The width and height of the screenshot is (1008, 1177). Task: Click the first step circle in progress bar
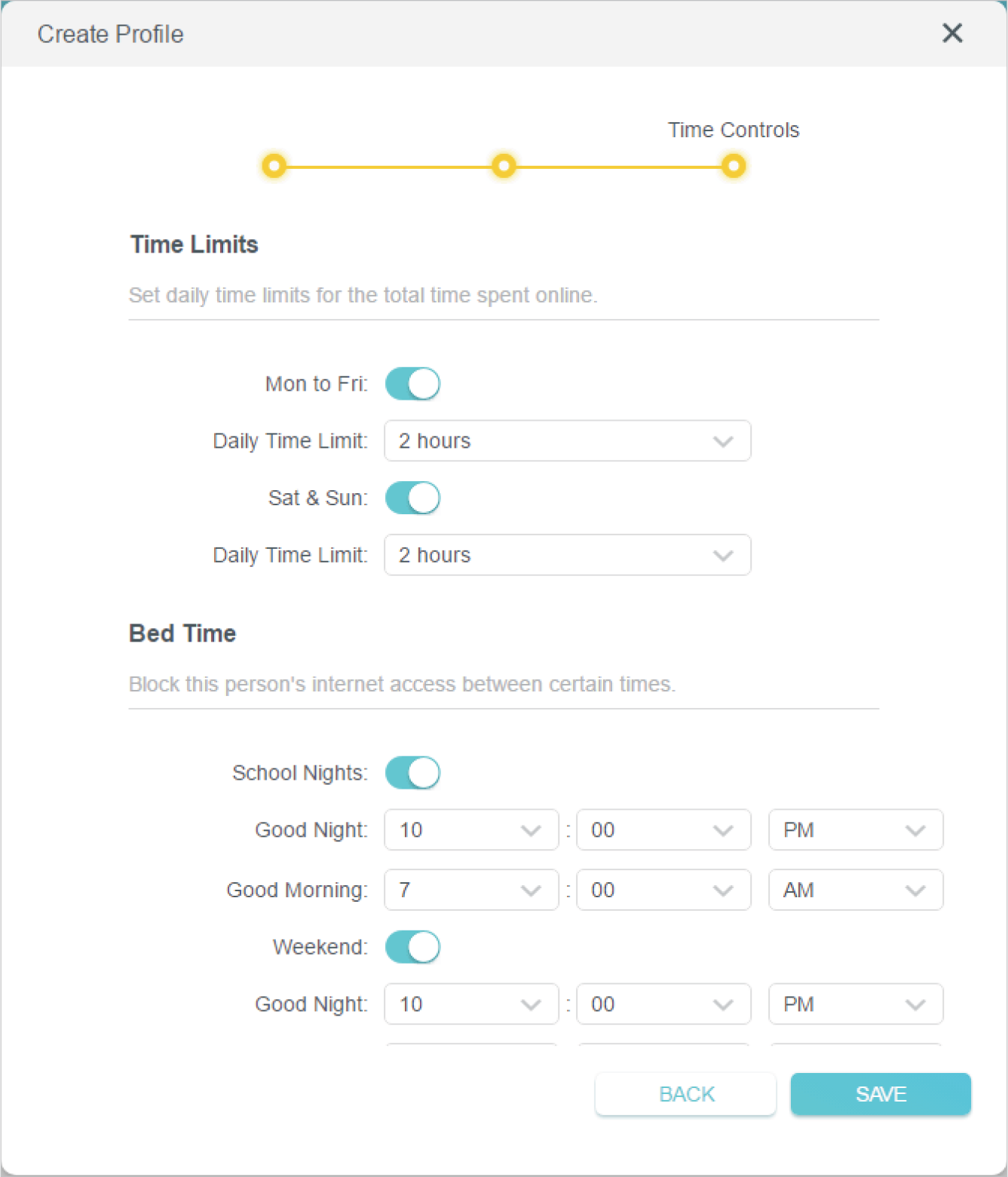[274, 165]
